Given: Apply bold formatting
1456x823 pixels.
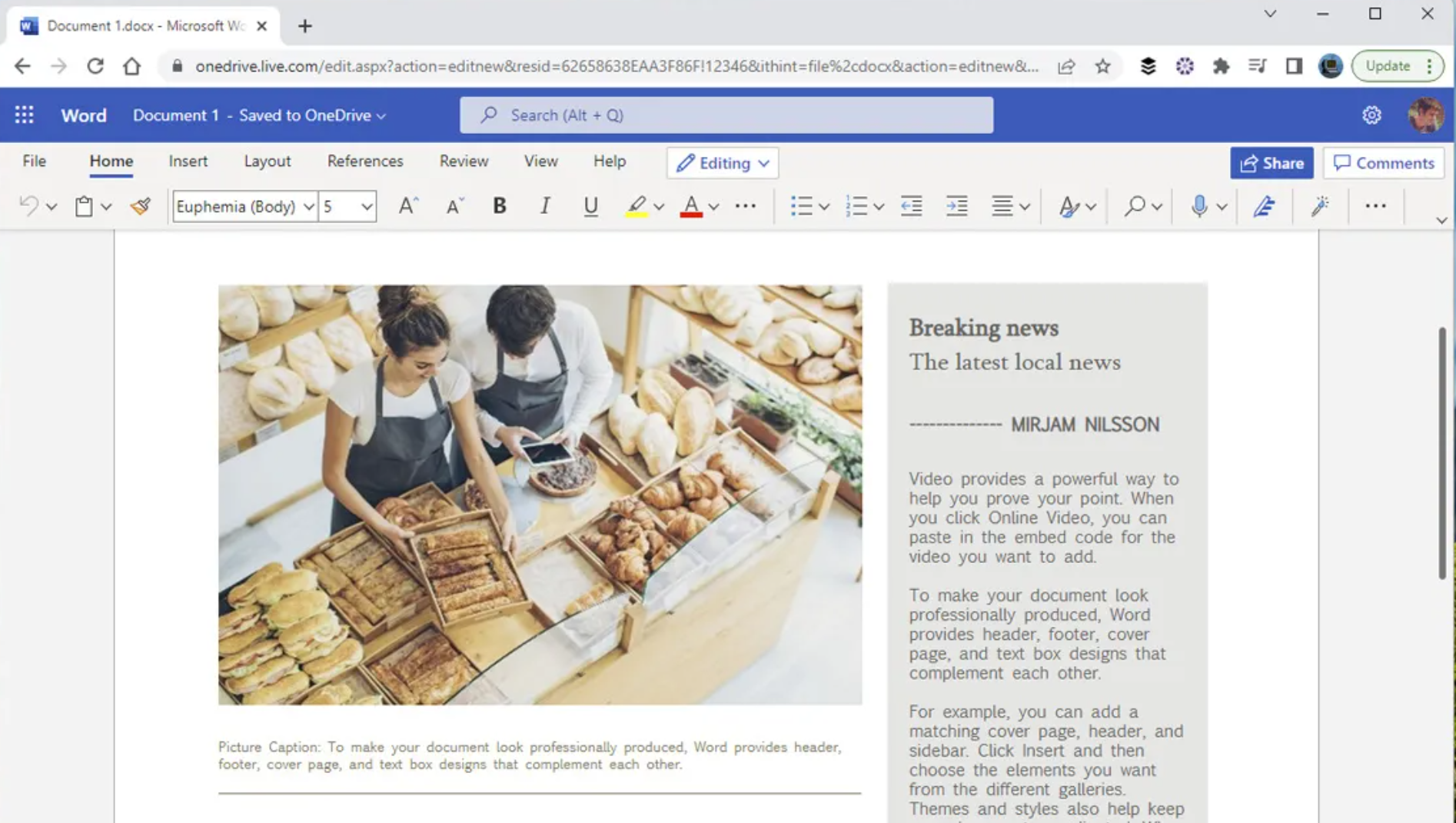Looking at the screenshot, I should point(499,205).
